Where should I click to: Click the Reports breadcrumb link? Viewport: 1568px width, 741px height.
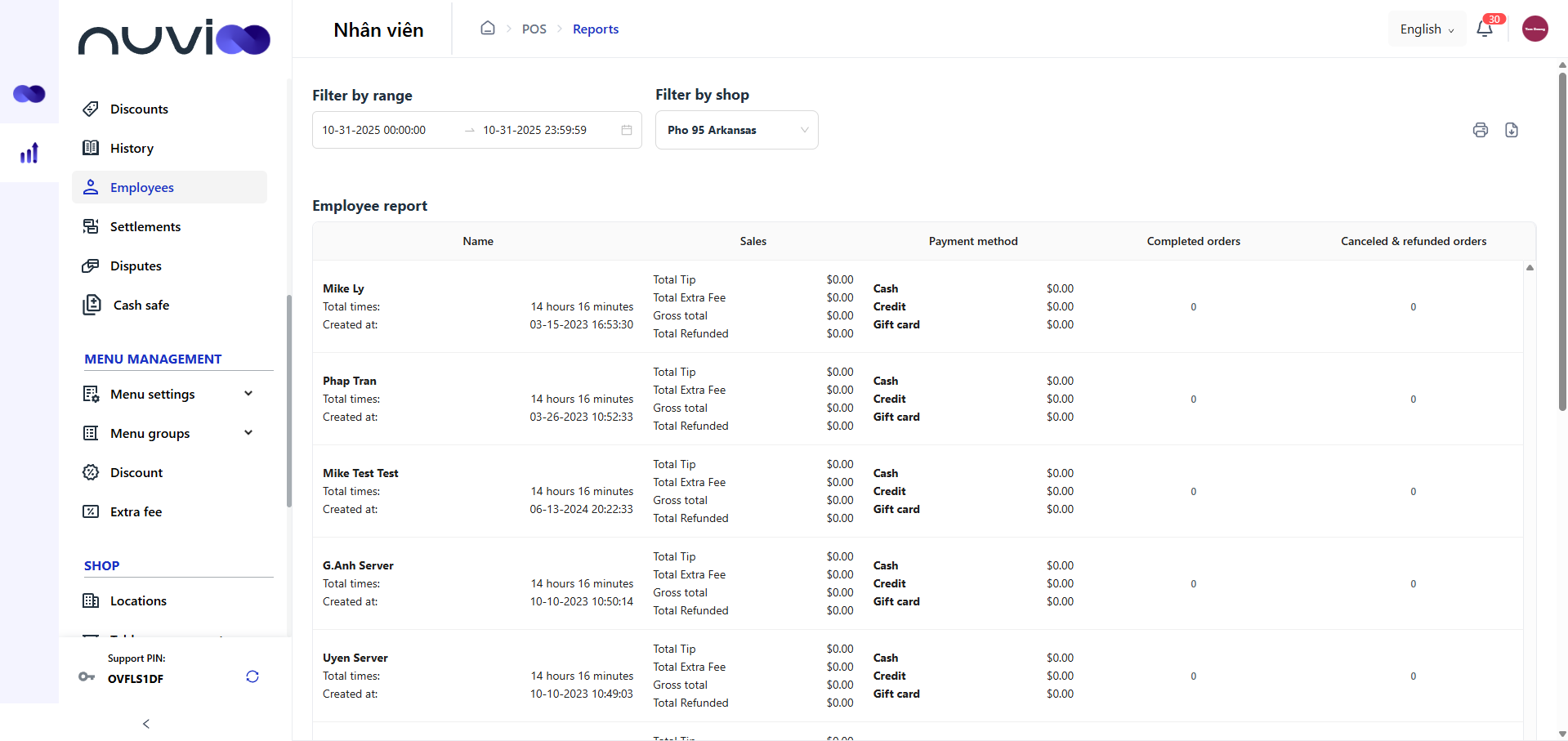[595, 29]
